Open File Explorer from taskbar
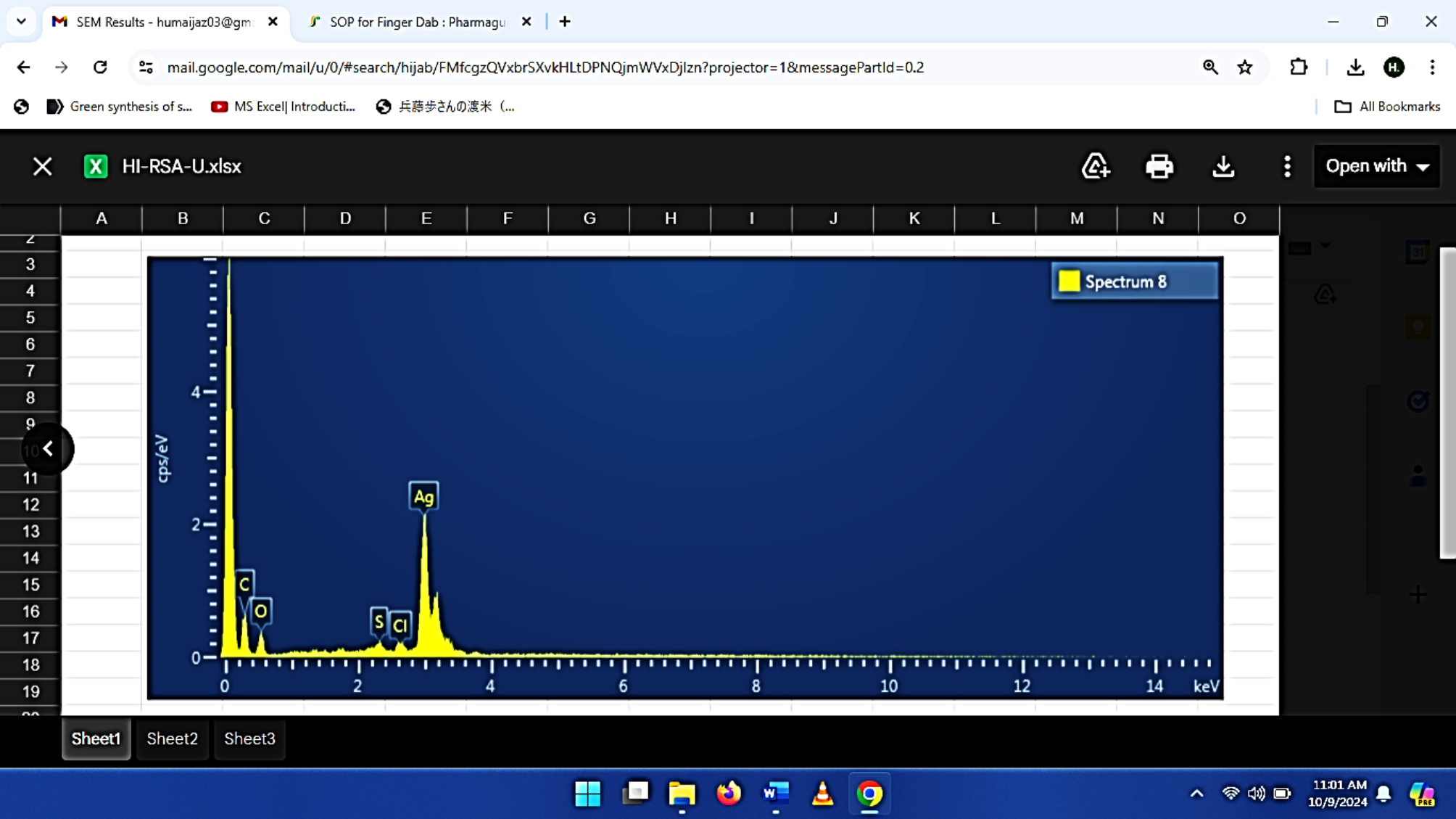Screen dimensions: 1456x819 coord(682,794)
